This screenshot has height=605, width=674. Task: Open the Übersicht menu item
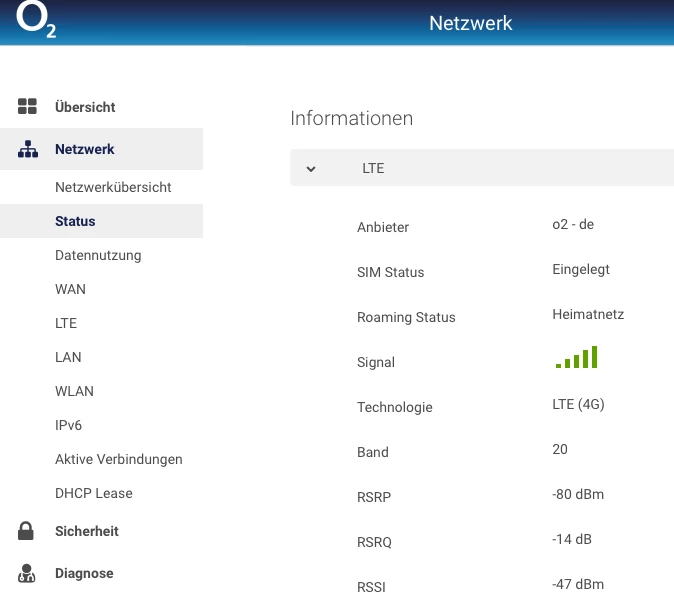(85, 107)
